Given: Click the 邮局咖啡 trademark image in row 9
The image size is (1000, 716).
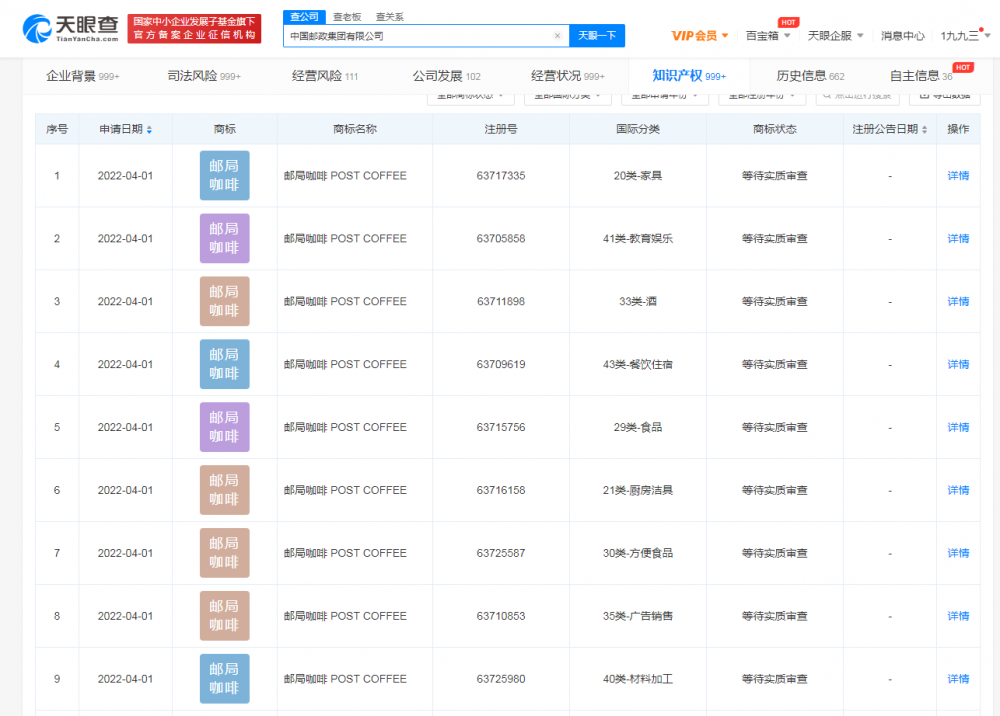Looking at the screenshot, I should pyautogui.click(x=224, y=679).
